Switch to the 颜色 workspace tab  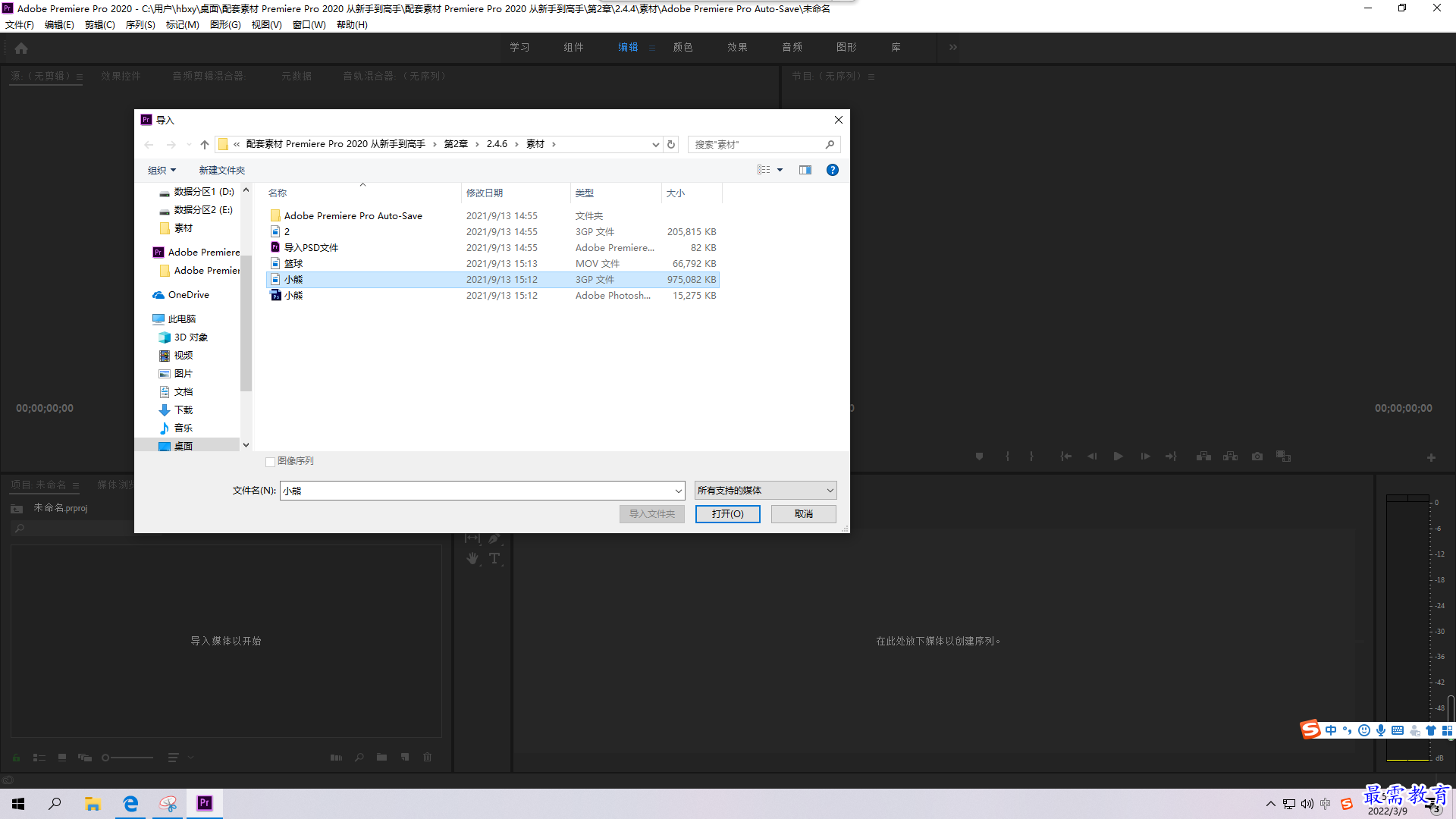click(x=682, y=47)
